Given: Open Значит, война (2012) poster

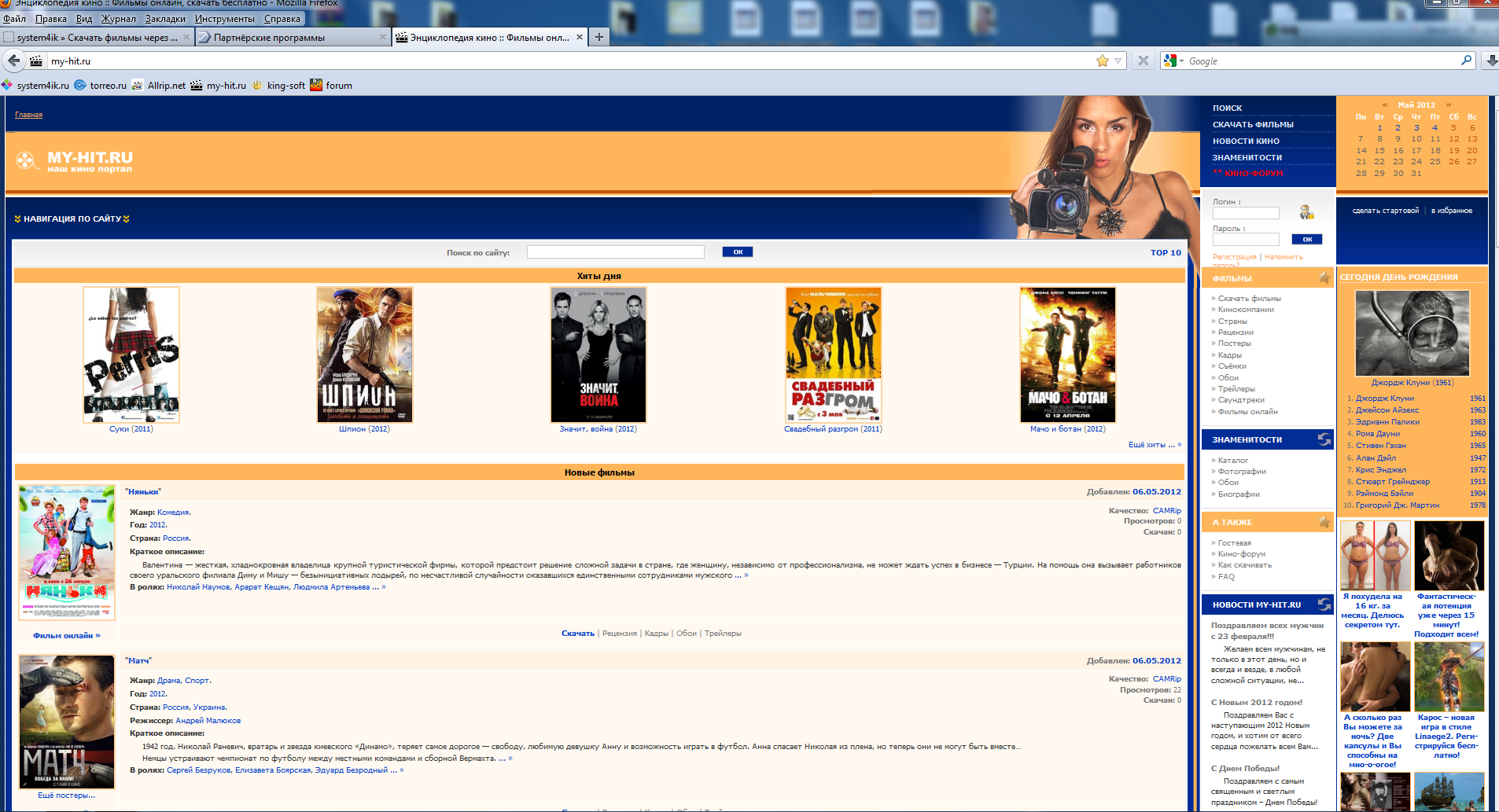Looking at the screenshot, I should point(598,355).
